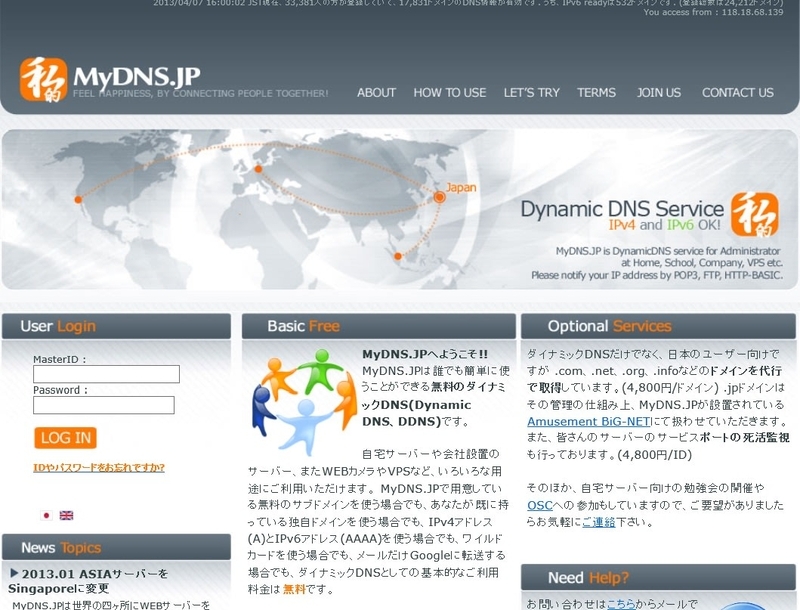The image size is (800, 610).
Task: Click the North America map marker dot
Action: click(x=78, y=199)
